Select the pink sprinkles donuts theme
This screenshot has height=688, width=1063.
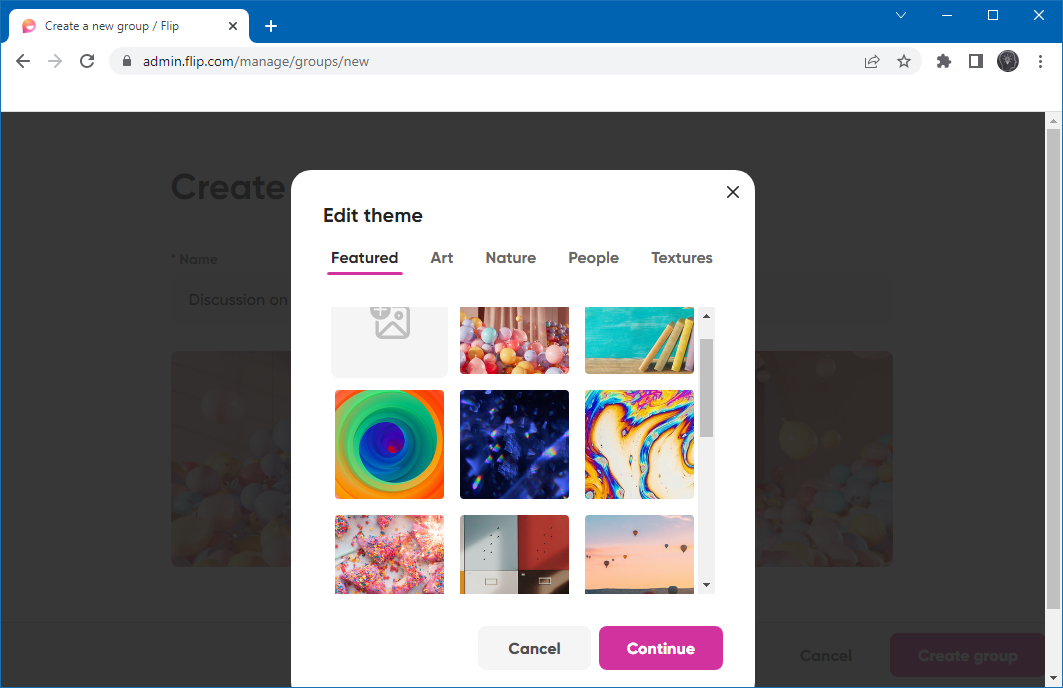pyautogui.click(x=389, y=554)
